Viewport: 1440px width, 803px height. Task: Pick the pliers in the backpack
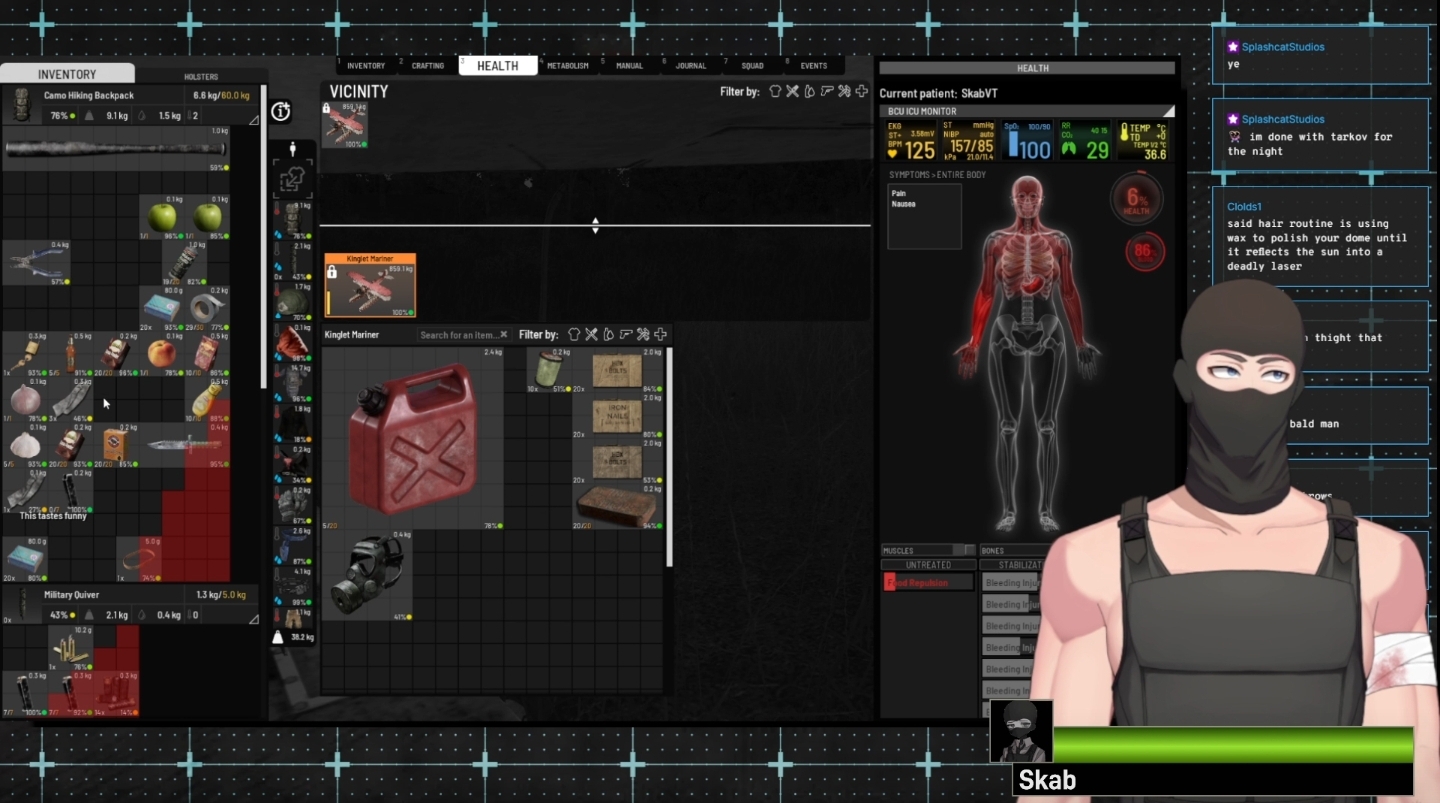pos(36,263)
